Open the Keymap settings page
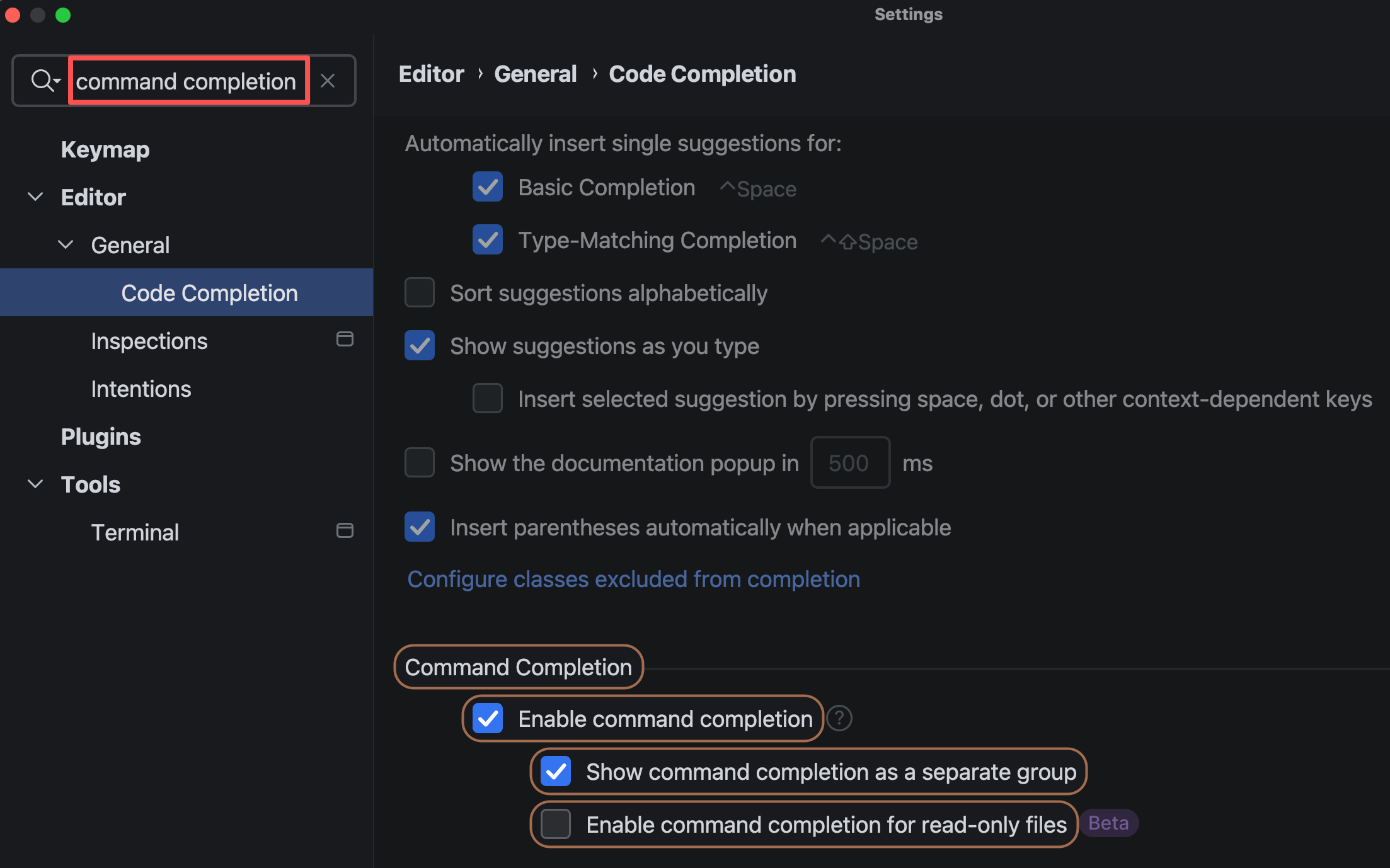The width and height of the screenshot is (1390, 868). point(105,150)
